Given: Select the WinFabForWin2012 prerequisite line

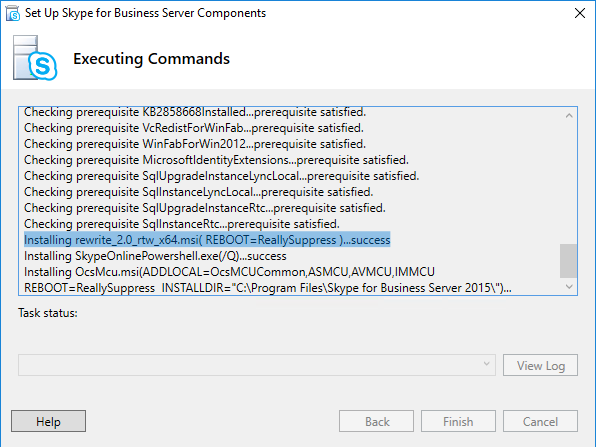Looking at the screenshot, I should tap(195, 144).
